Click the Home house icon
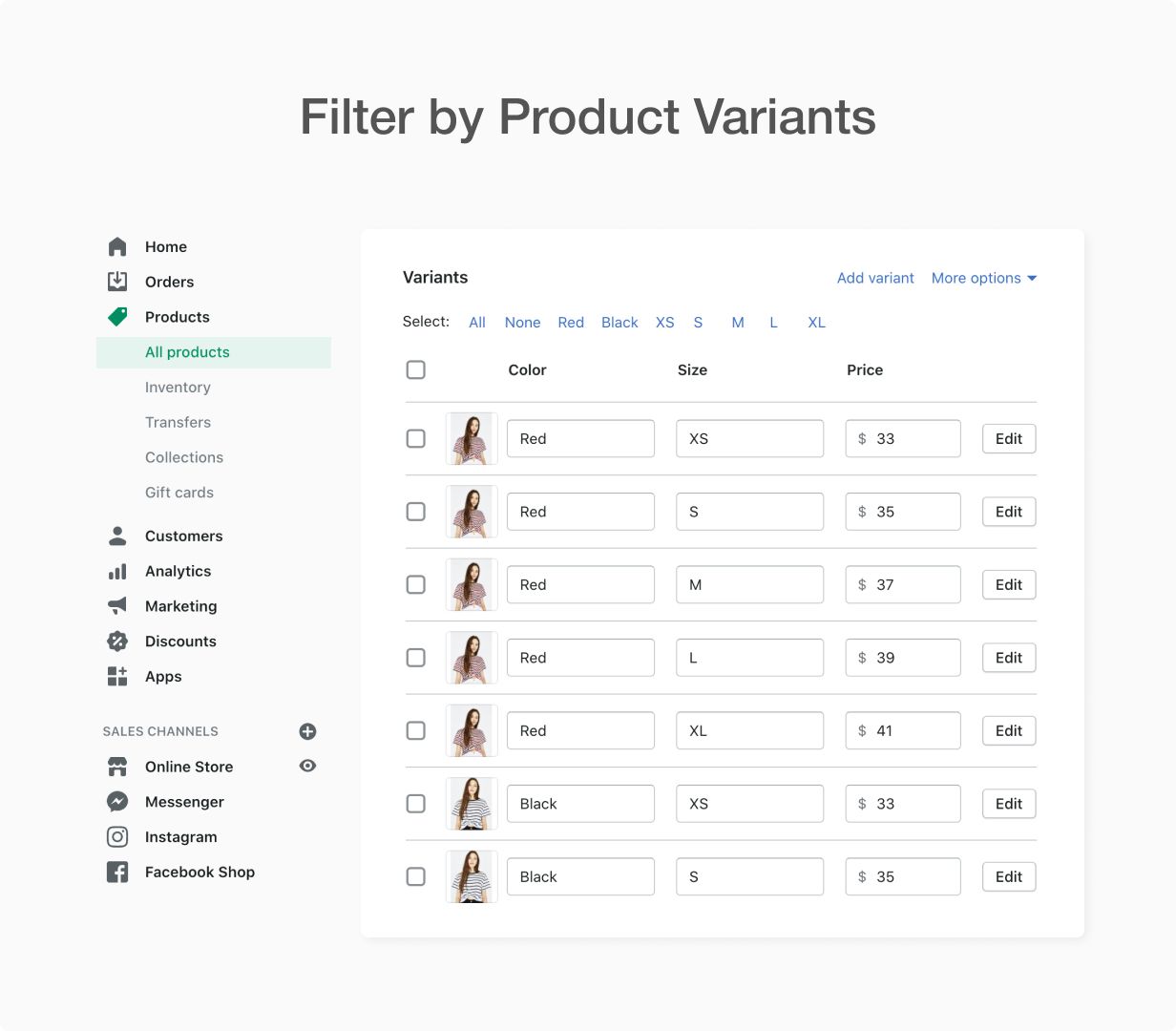Image resolution: width=1176 pixels, height=1031 pixels. (x=117, y=247)
